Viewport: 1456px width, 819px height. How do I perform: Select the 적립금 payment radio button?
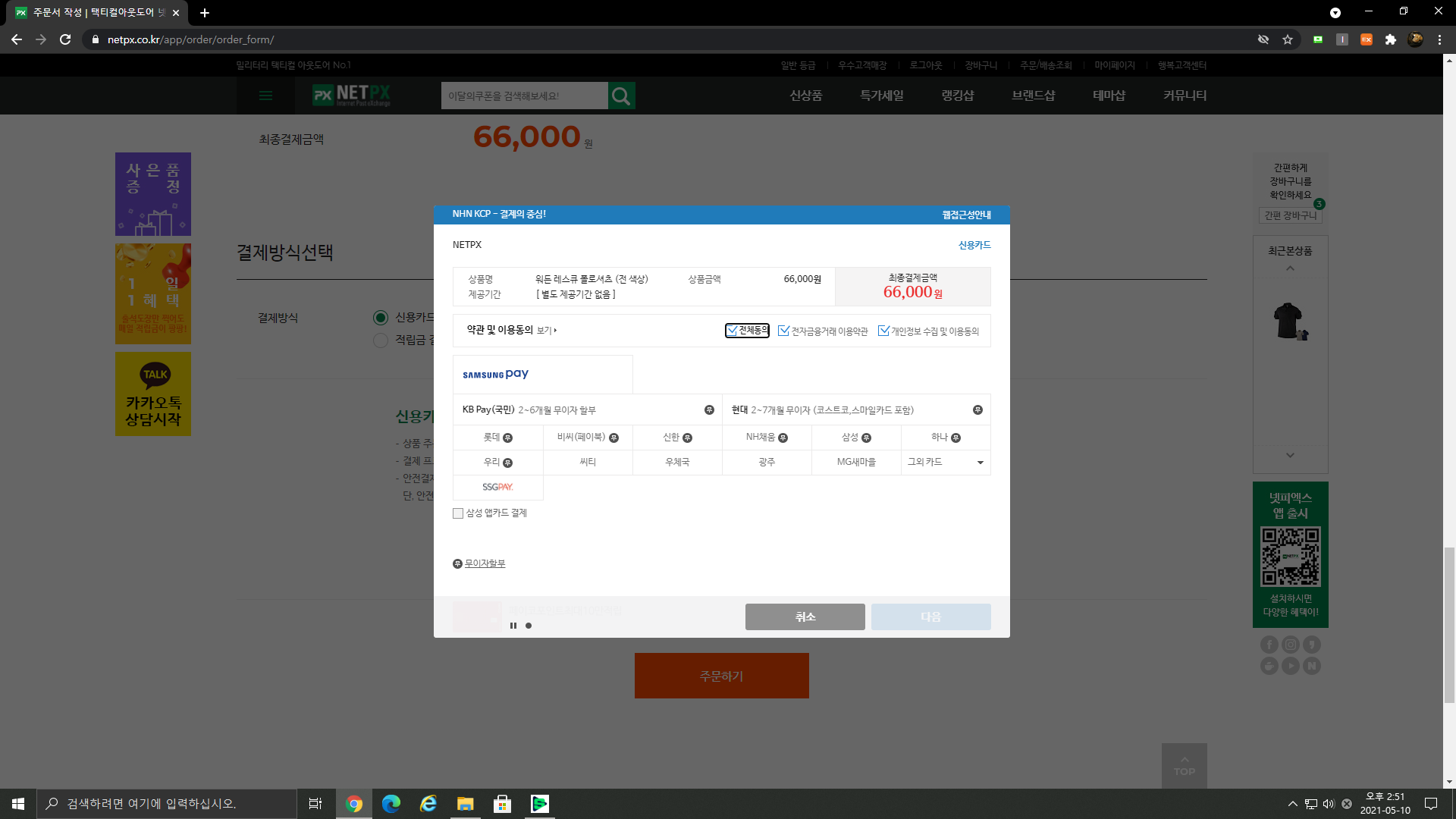[381, 340]
